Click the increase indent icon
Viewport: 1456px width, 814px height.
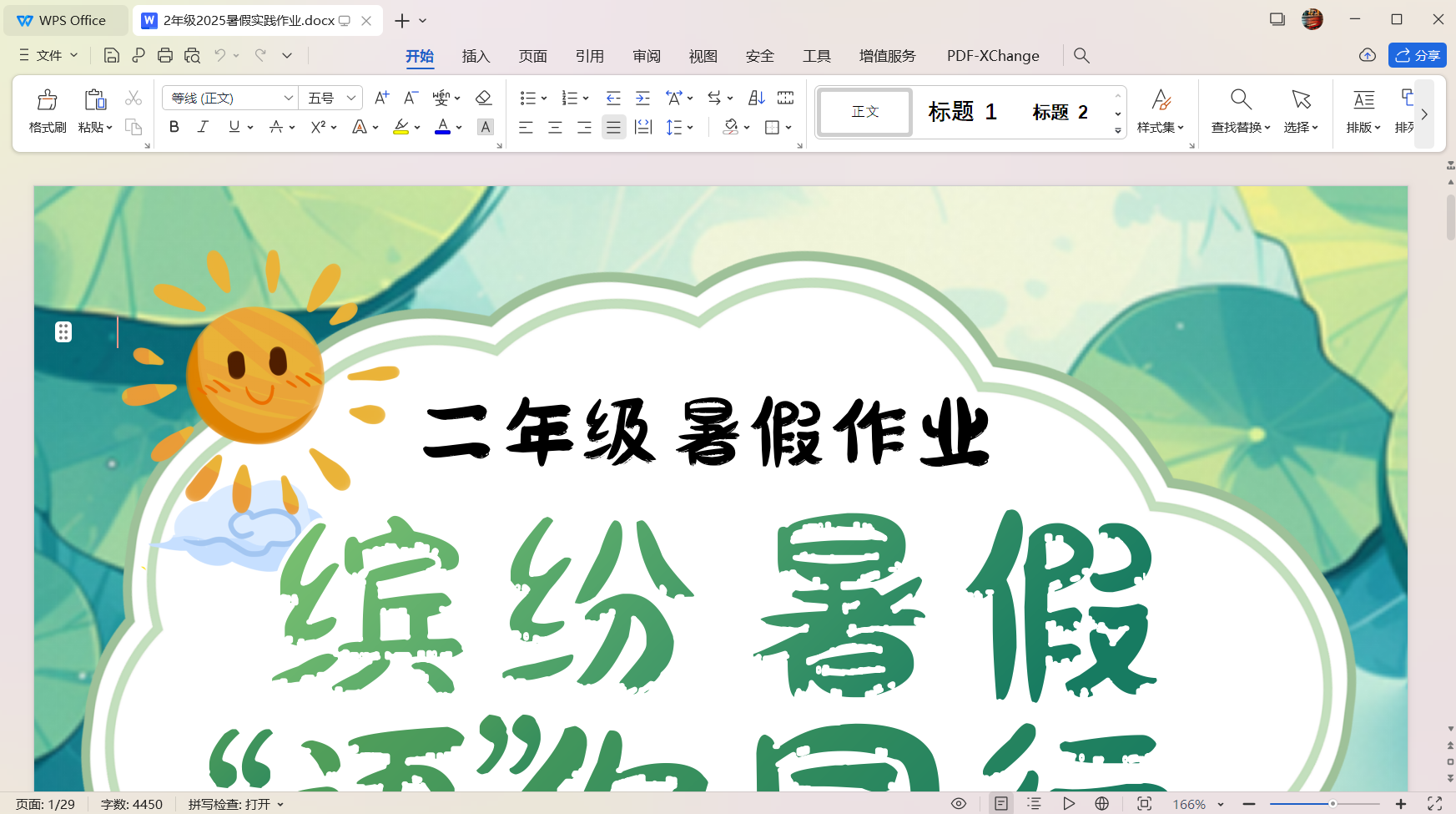tap(642, 98)
